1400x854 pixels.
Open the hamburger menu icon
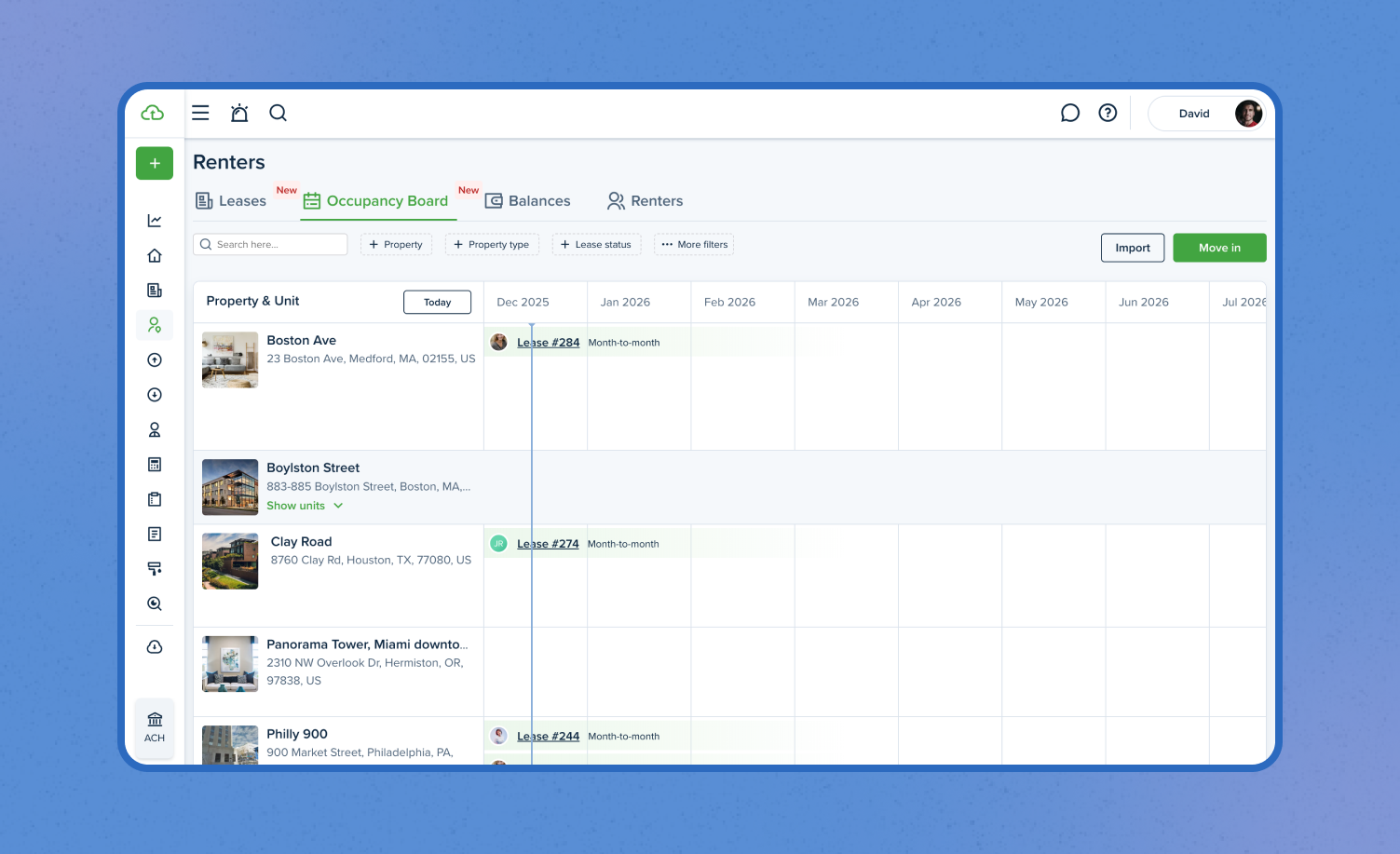200,113
